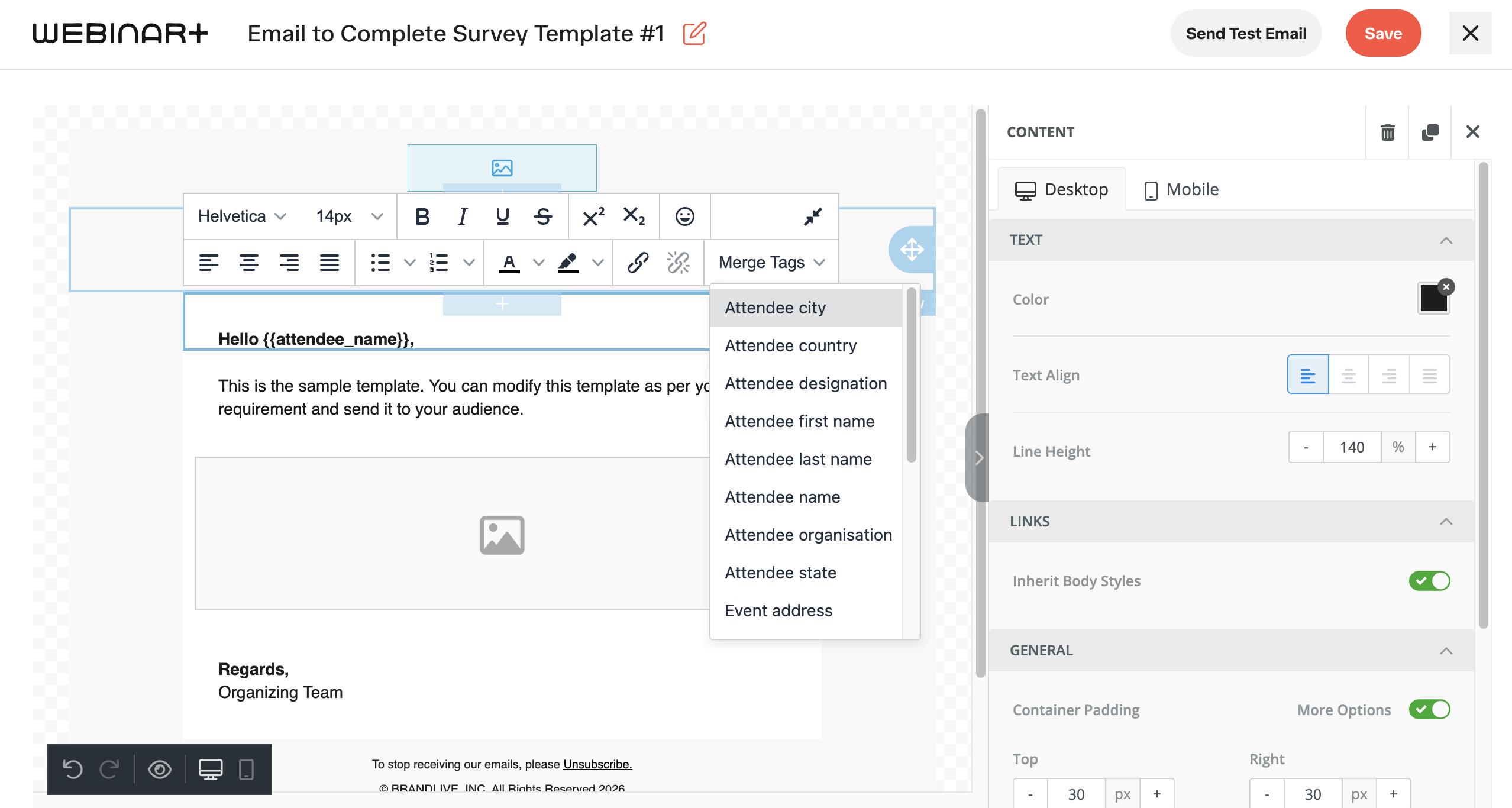Click the Unsubscribe link
This screenshot has width=1512, height=808.
click(x=597, y=764)
